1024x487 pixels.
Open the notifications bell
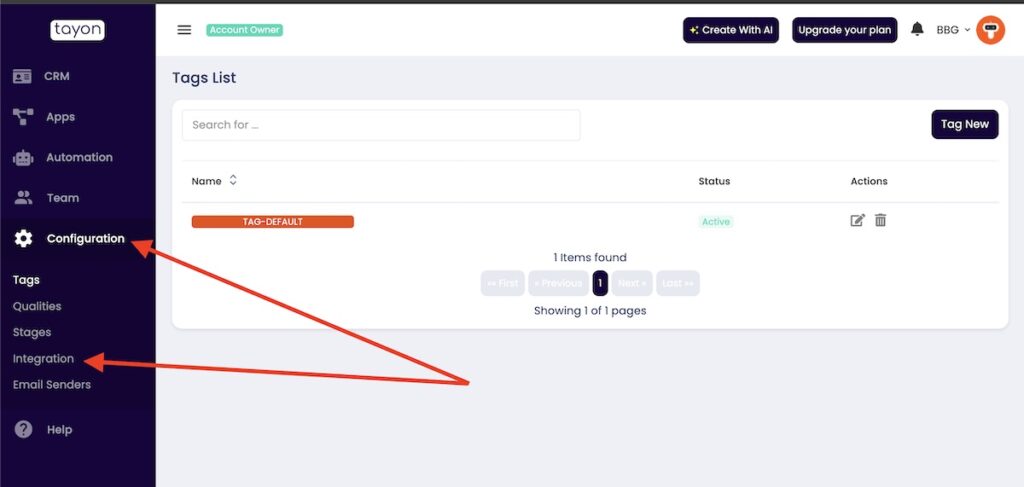[917, 30]
